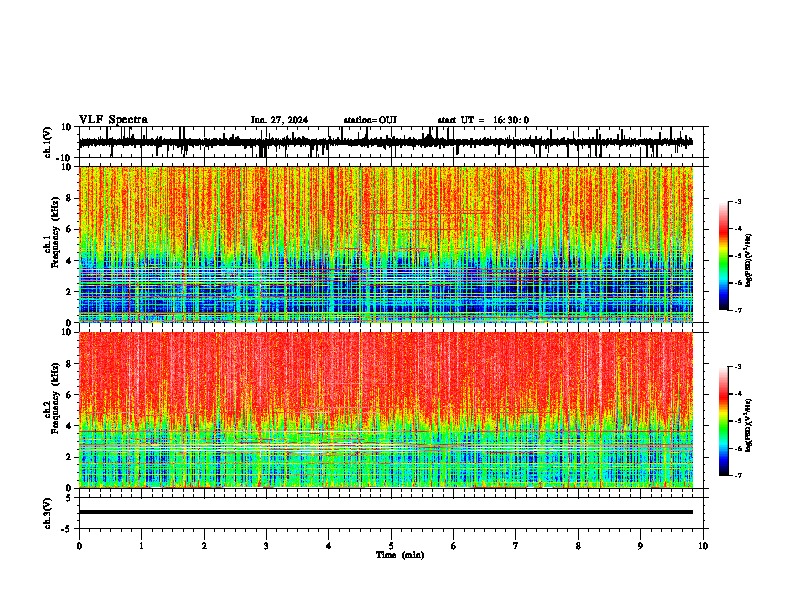Image resolution: width=792 pixels, height=612 pixels.
Task: Click the ch.3(V) axis label
Action: [x=48, y=513]
